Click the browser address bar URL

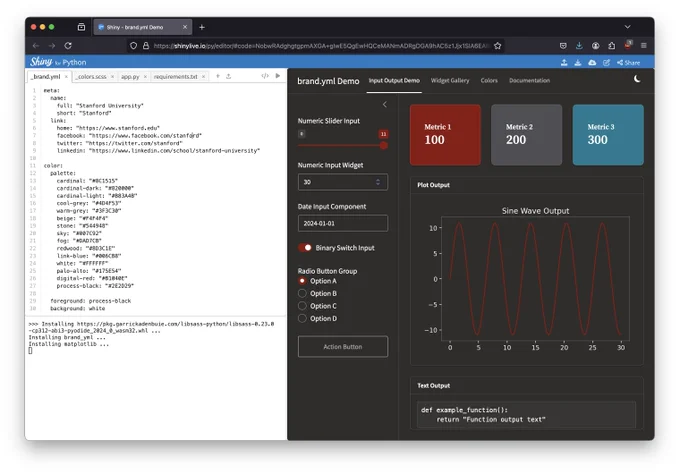321,46
